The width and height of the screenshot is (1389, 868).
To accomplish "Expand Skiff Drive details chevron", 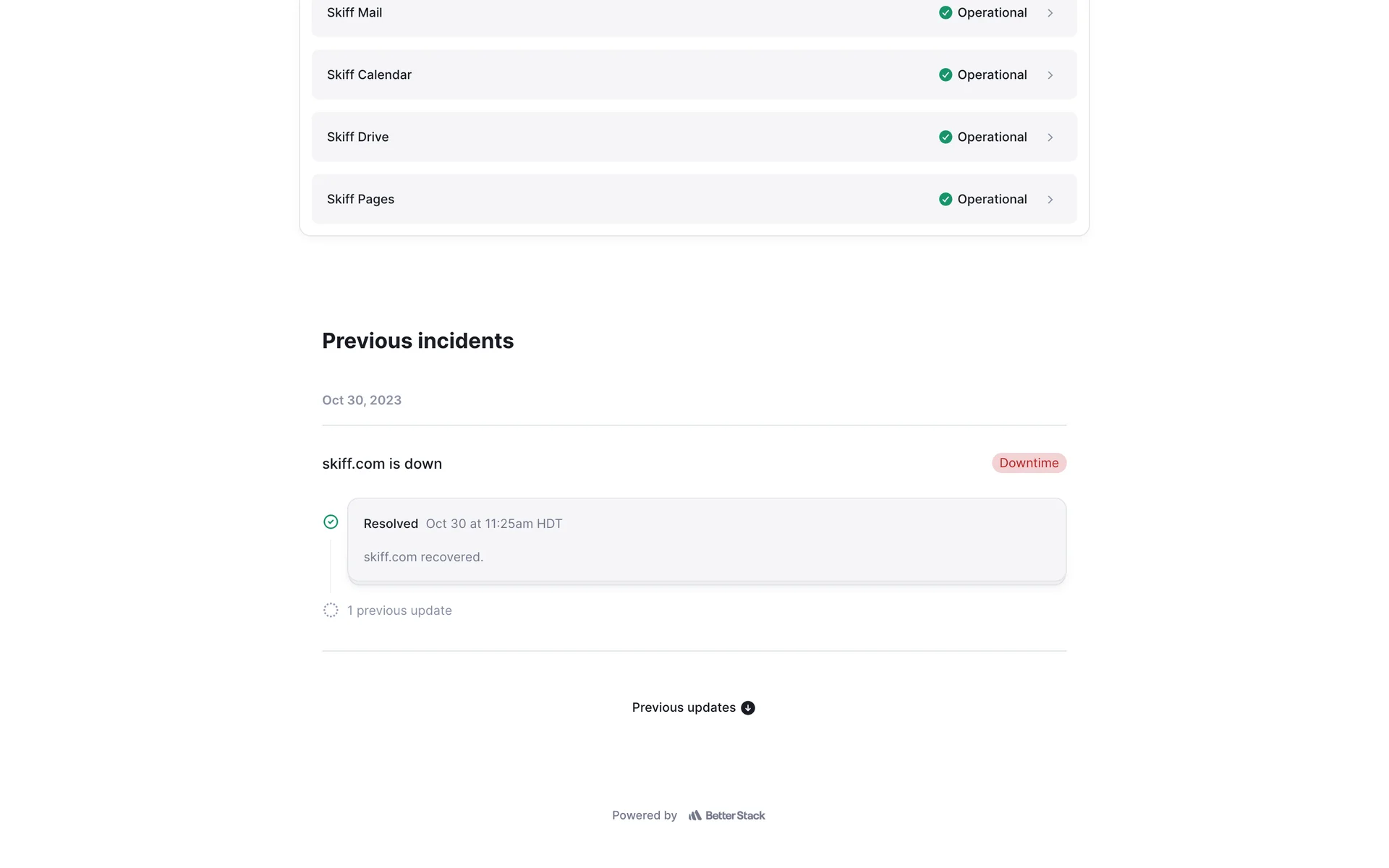I will (x=1050, y=137).
